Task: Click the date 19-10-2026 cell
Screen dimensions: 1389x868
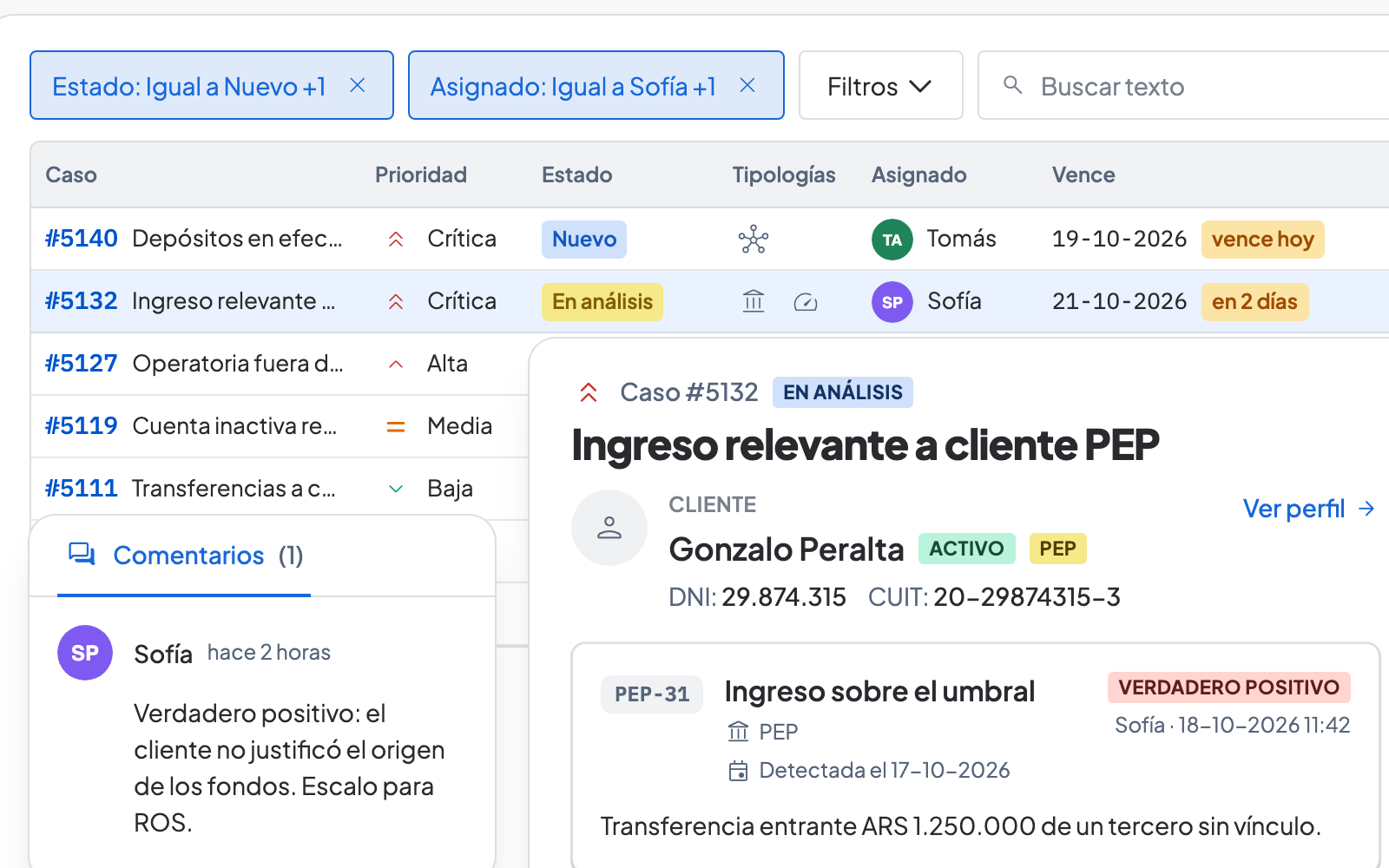Action: [1119, 239]
